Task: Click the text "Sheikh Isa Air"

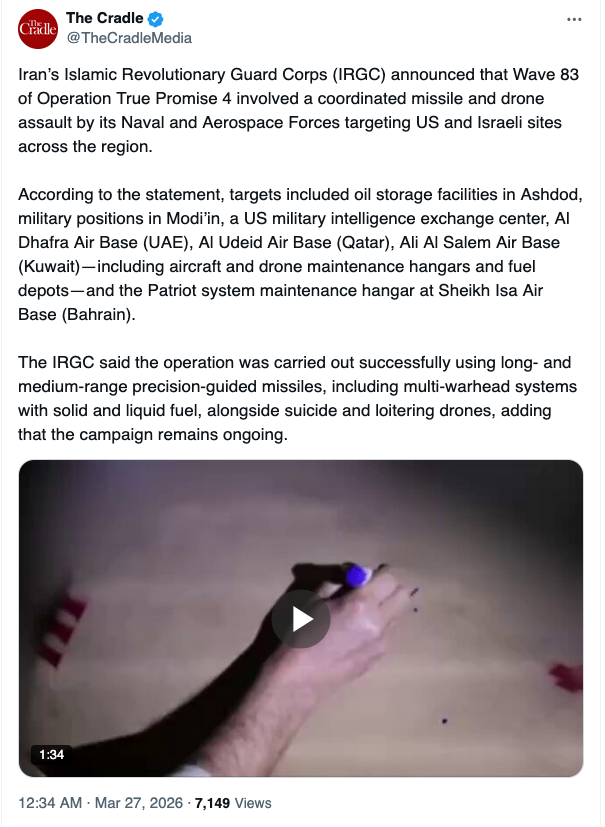Action: [491, 291]
